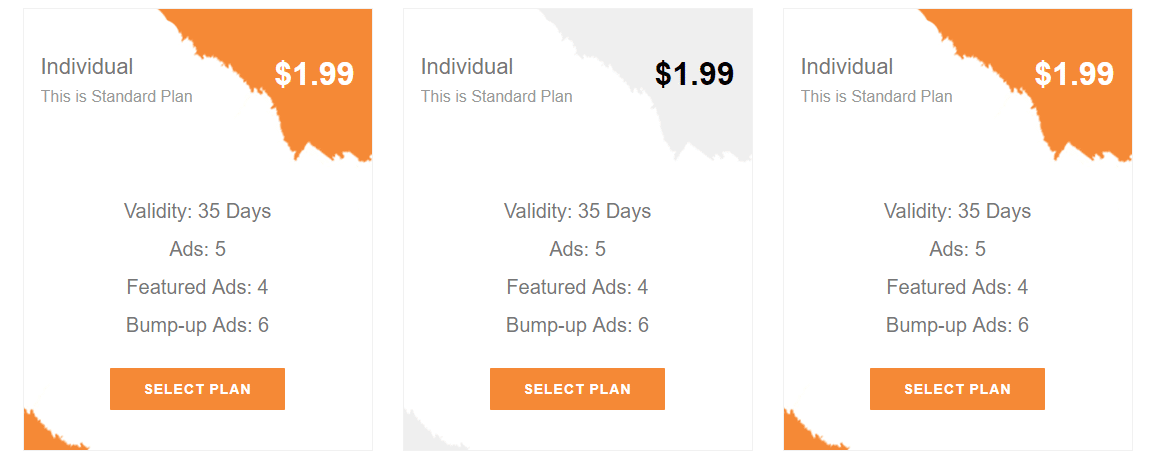Click 'Featured Ads: 4' in left card
The height and width of the screenshot is (475, 1155).
click(197, 287)
